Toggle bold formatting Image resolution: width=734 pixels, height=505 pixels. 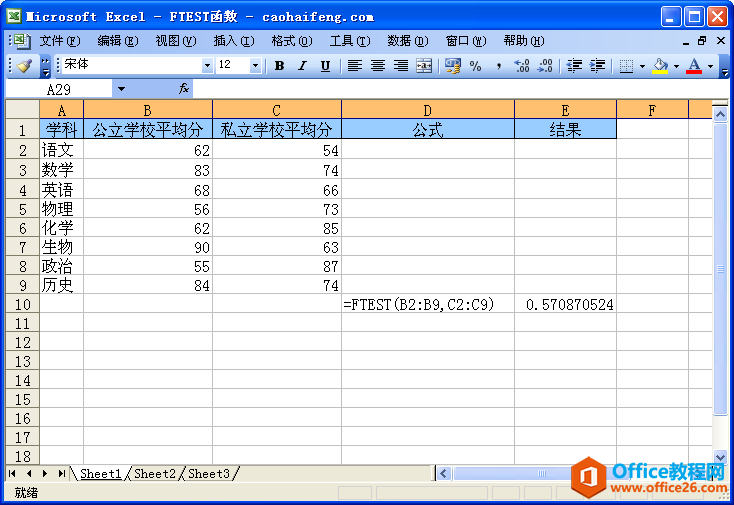pyautogui.click(x=279, y=66)
